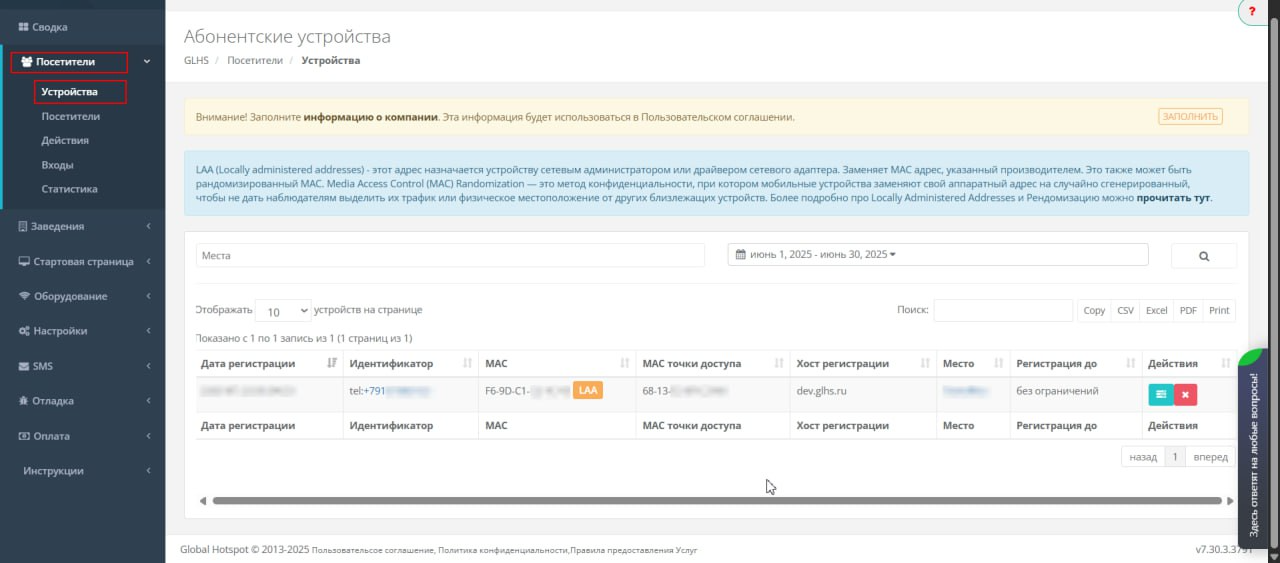The width and height of the screenshot is (1280, 563).
Task: Collapse the Посетители sidebar menu
Action: tap(147, 62)
